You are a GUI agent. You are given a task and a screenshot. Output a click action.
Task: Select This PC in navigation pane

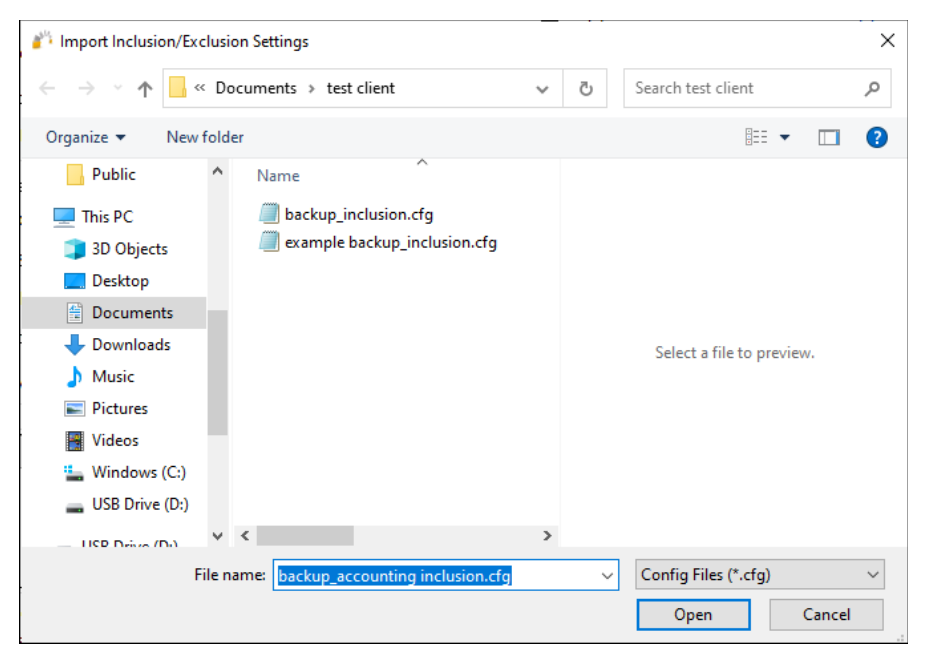point(107,217)
